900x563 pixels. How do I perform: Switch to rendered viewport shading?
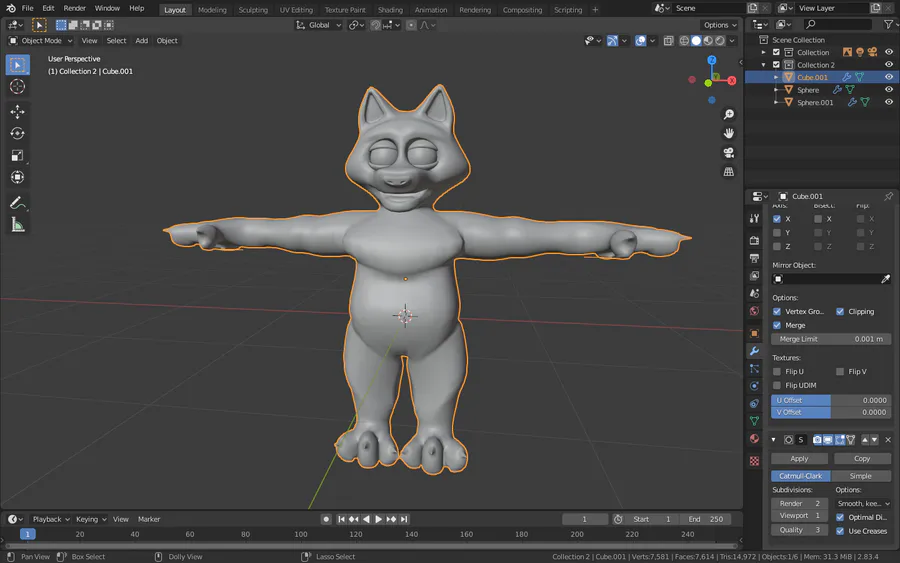click(720, 41)
